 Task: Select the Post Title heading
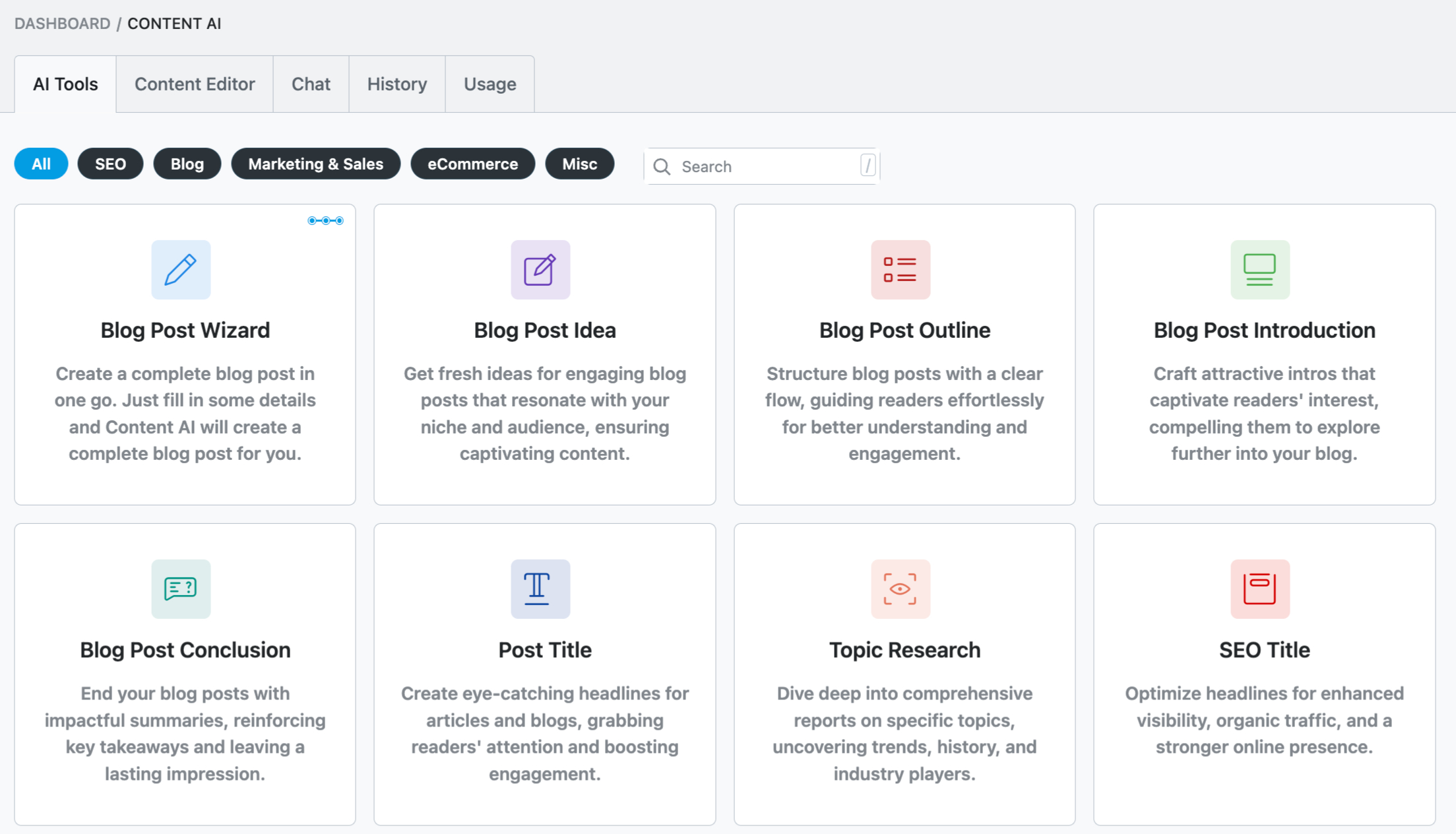[x=545, y=650]
